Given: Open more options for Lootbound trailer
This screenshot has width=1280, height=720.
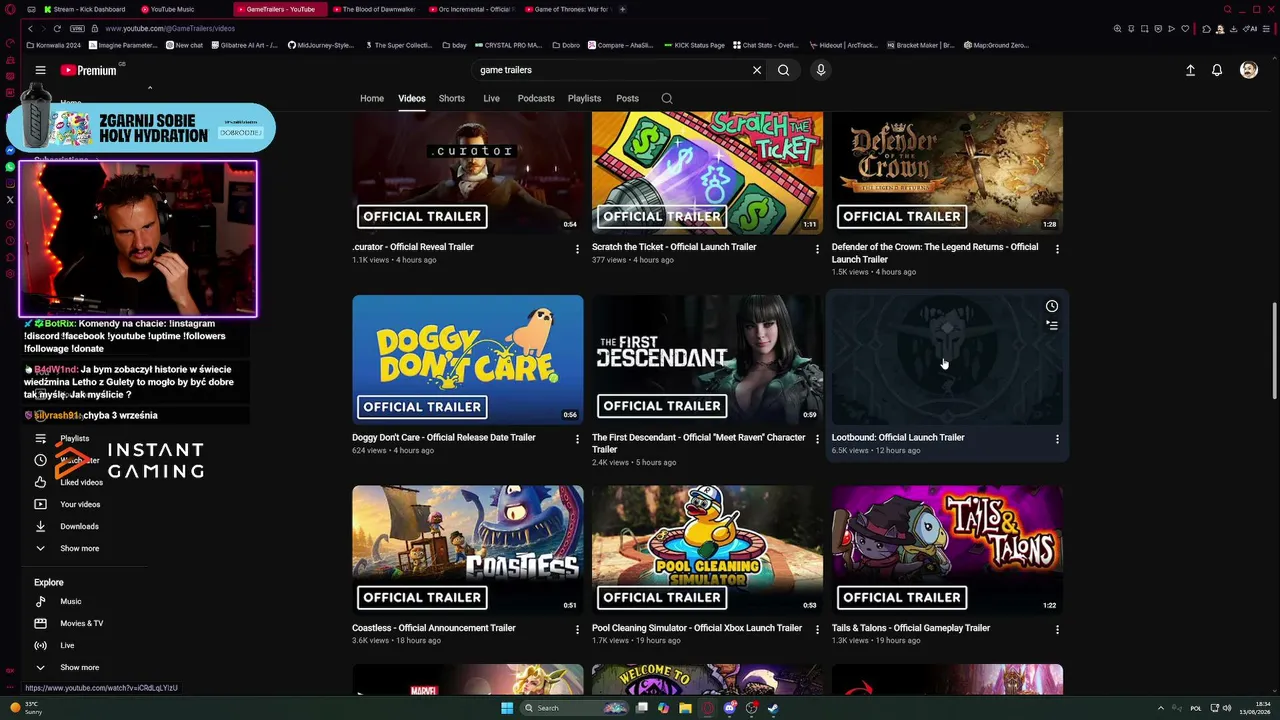Looking at the screenshot, I should 1057,439.
